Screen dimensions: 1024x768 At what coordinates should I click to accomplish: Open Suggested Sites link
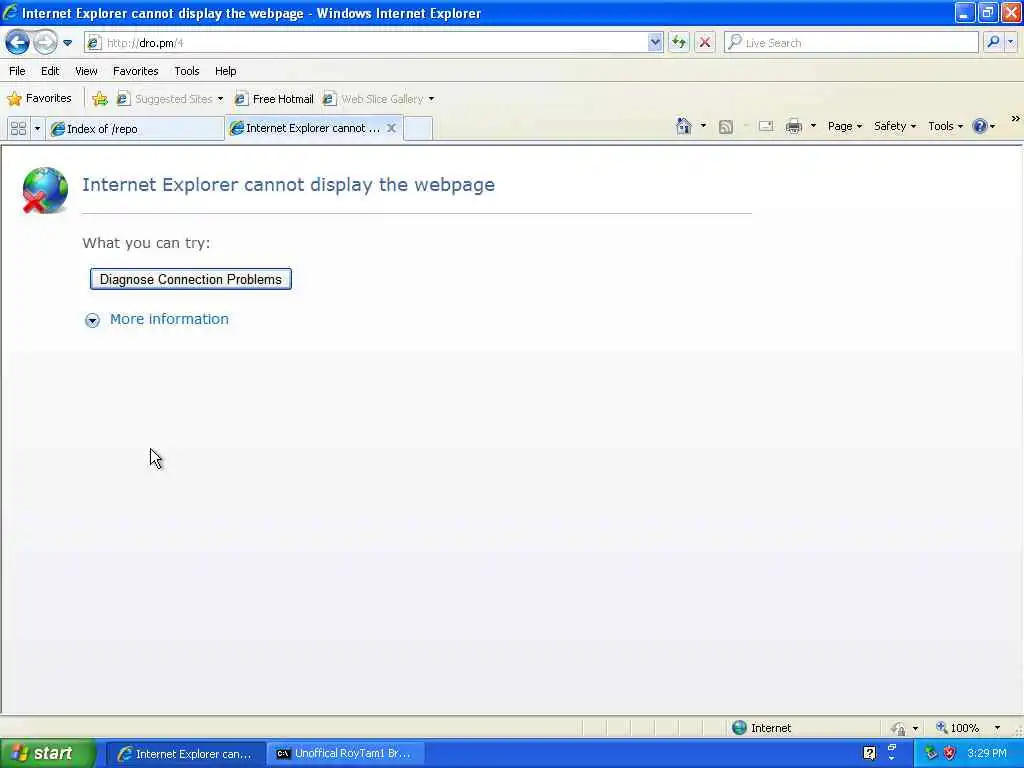pyautogui.click(x=165, y=99)
